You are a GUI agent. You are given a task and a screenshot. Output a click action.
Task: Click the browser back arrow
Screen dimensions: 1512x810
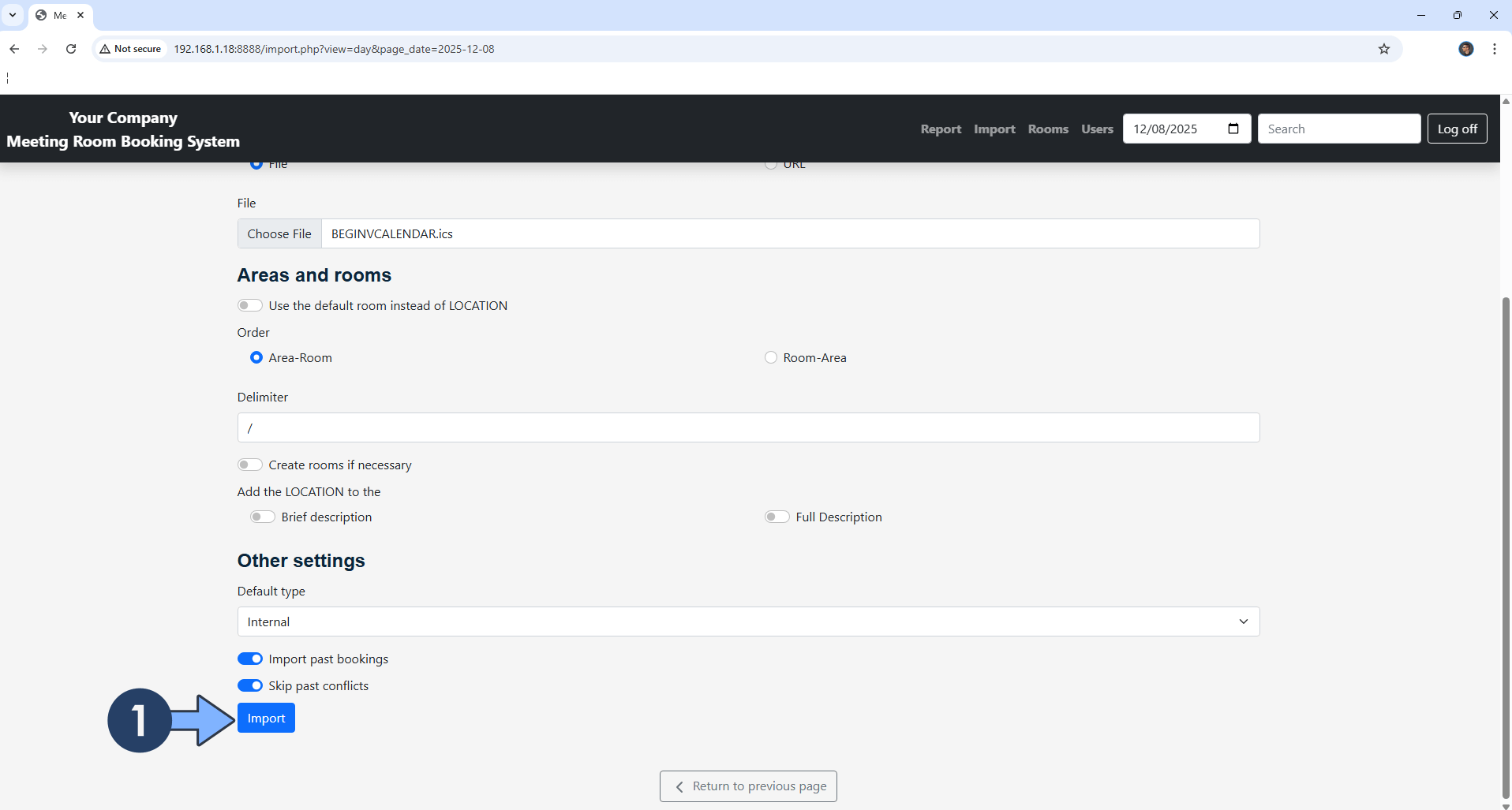pos(14,49)
